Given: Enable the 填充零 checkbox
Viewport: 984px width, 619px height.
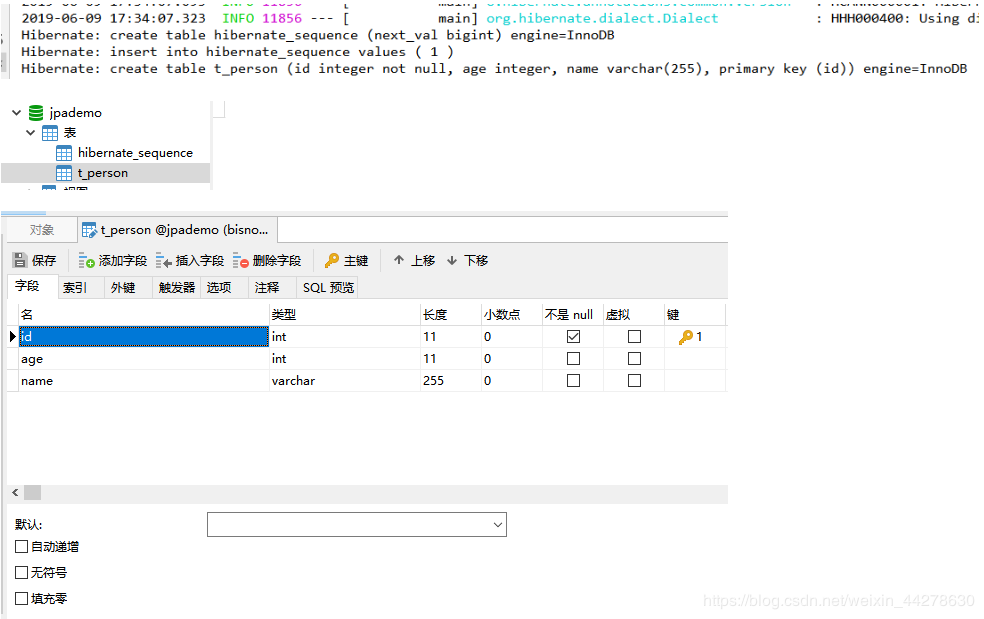Looking at the screenshot, I should [24, 598].
